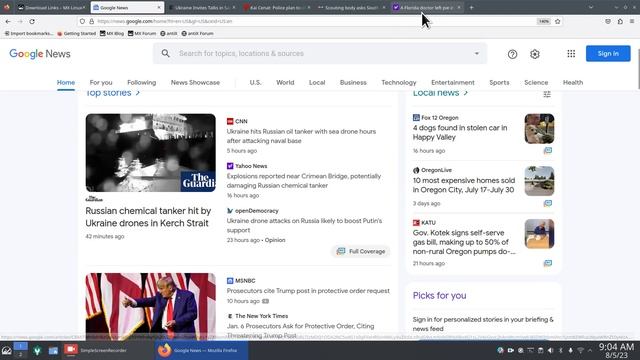
Task: Go to World news section
Action: pyautogui.click(x=285, y=82)
